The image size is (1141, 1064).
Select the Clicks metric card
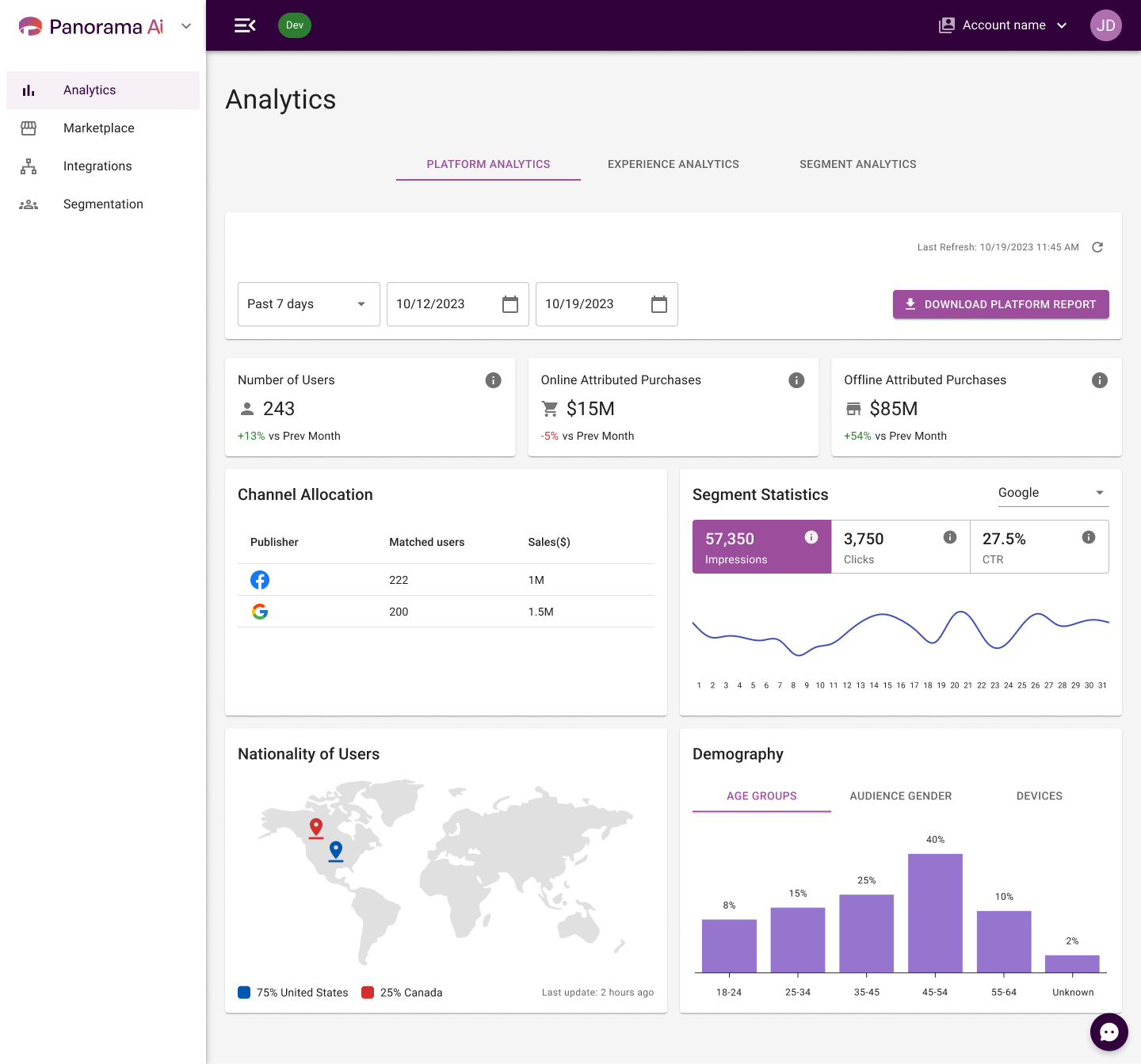point(901,547)
